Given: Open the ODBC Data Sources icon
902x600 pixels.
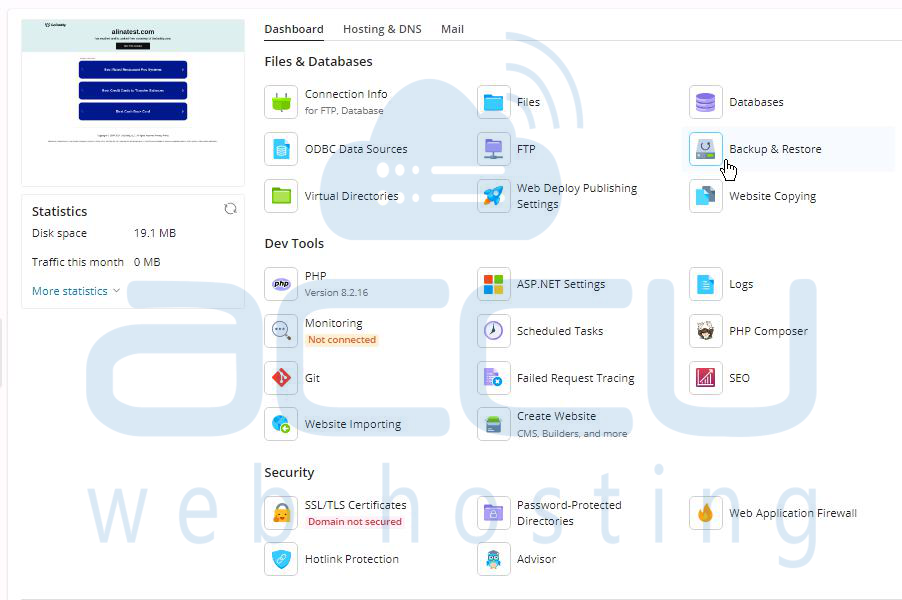Looking at the screenshot, I should click(x=281, y=149).
